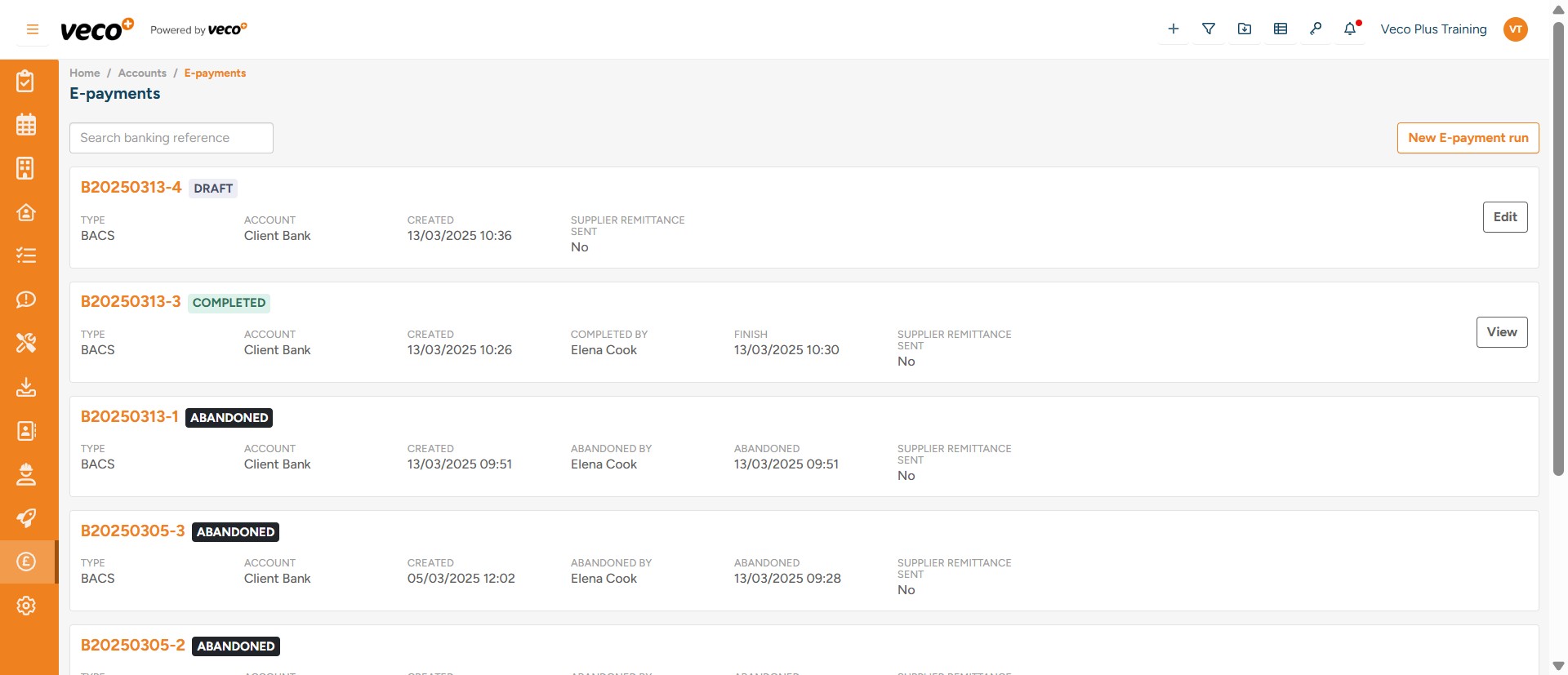Click New E-payment run button
Image resolution: width=1568 pixels, height=675 pixels.
click(x=1468, y=138)
